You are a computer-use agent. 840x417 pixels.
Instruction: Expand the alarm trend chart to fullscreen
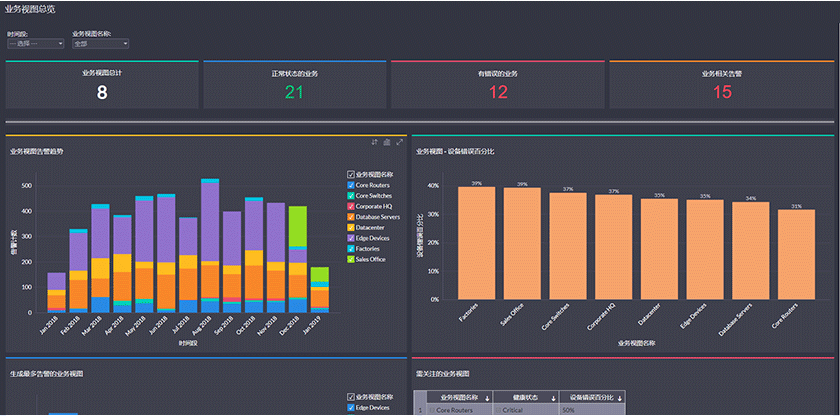pyautogui.click(x=399, y=142)
